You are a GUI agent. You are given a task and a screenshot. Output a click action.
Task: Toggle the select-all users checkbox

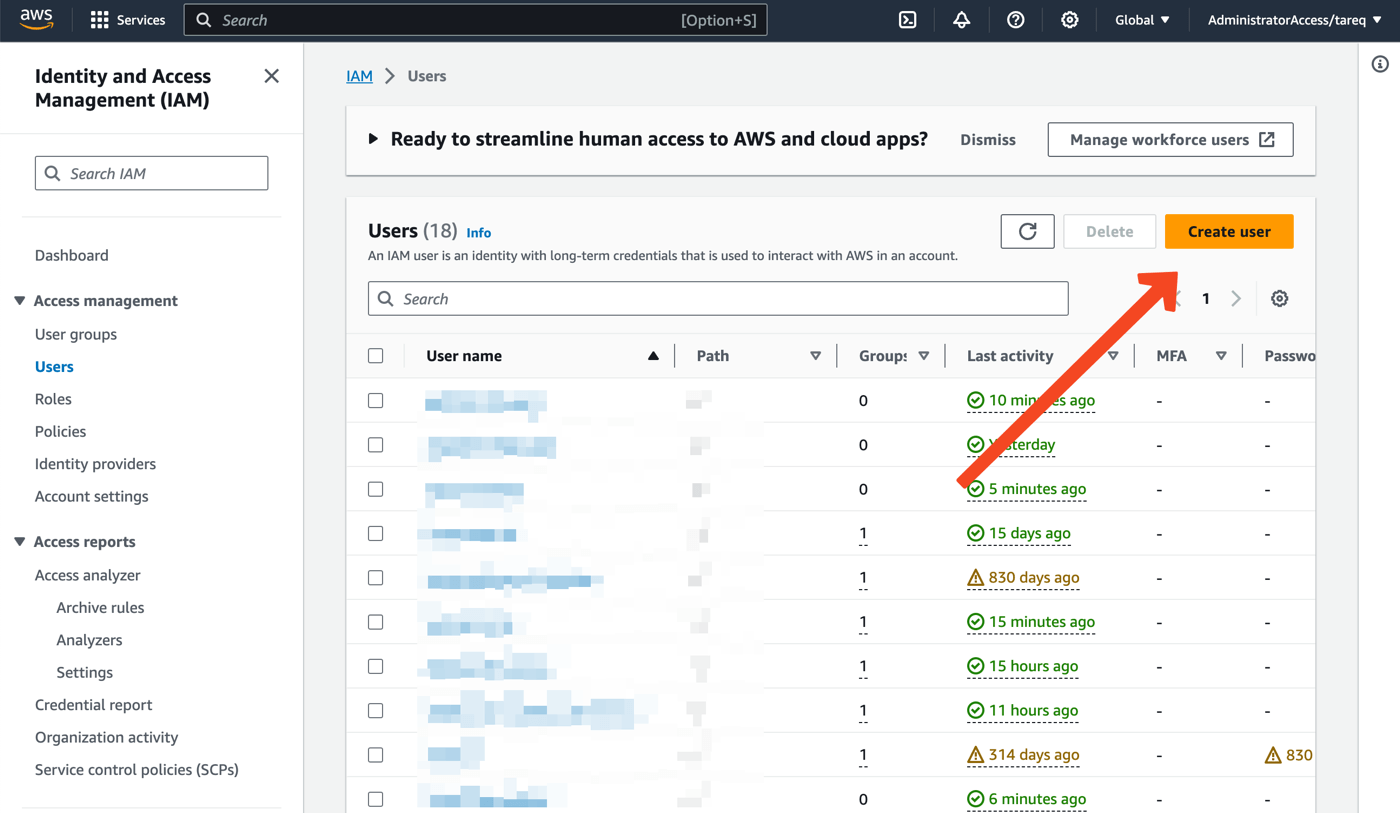pyautogui.click(x=376, y=356)
